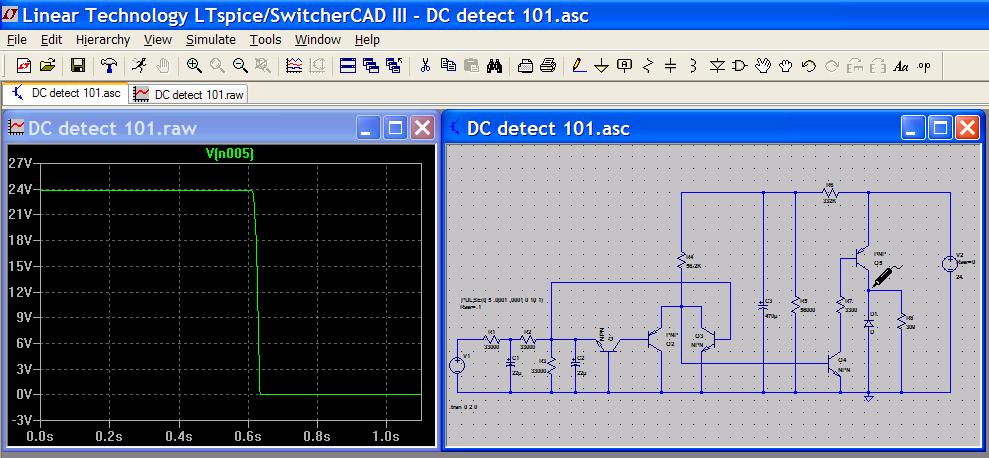Open a file with the folder icon
Viewport: 989px width, 458px height.
pos(48,65)
